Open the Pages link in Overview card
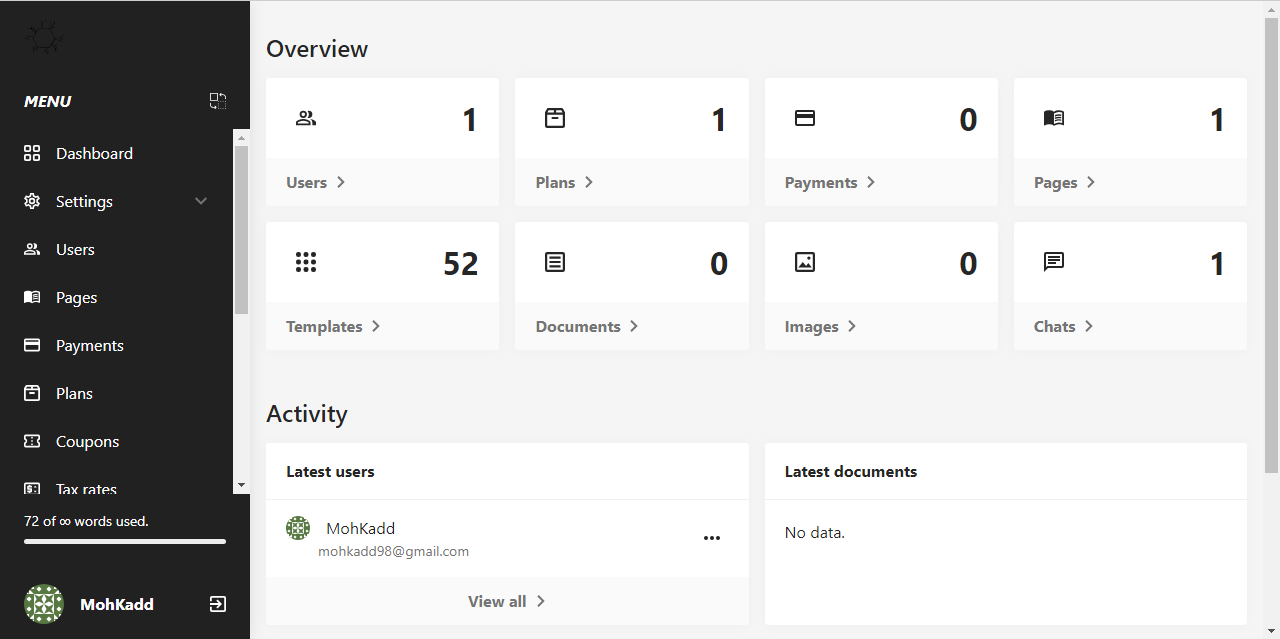1280x639 pixels. click(1064, 182)
